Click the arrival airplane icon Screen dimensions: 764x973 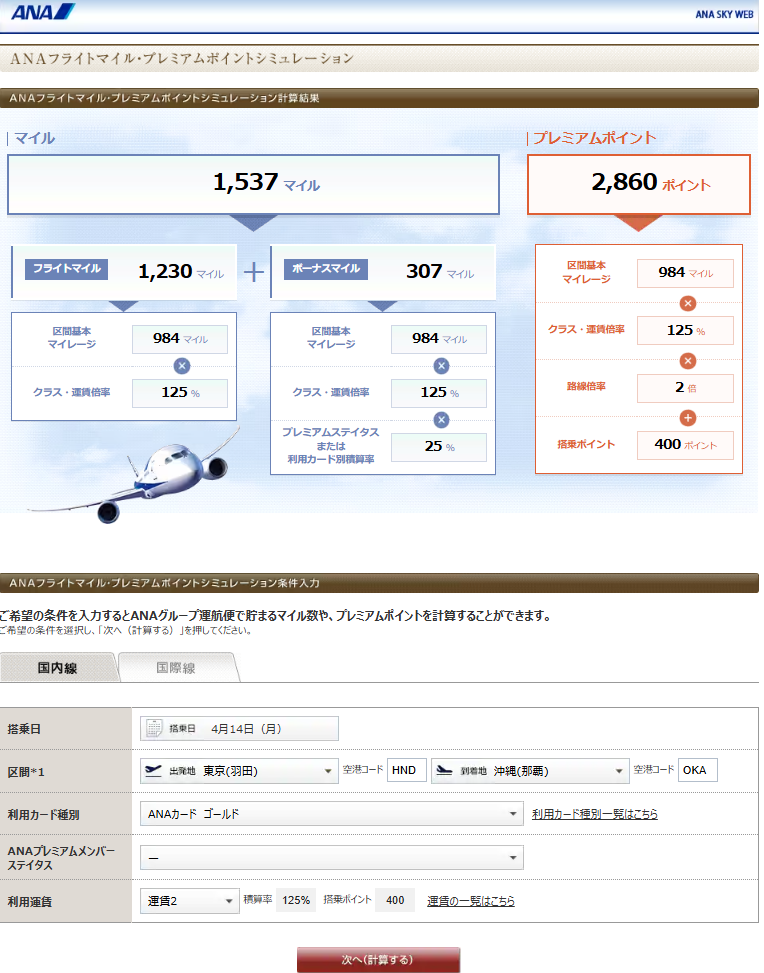(x=444, y=770)
